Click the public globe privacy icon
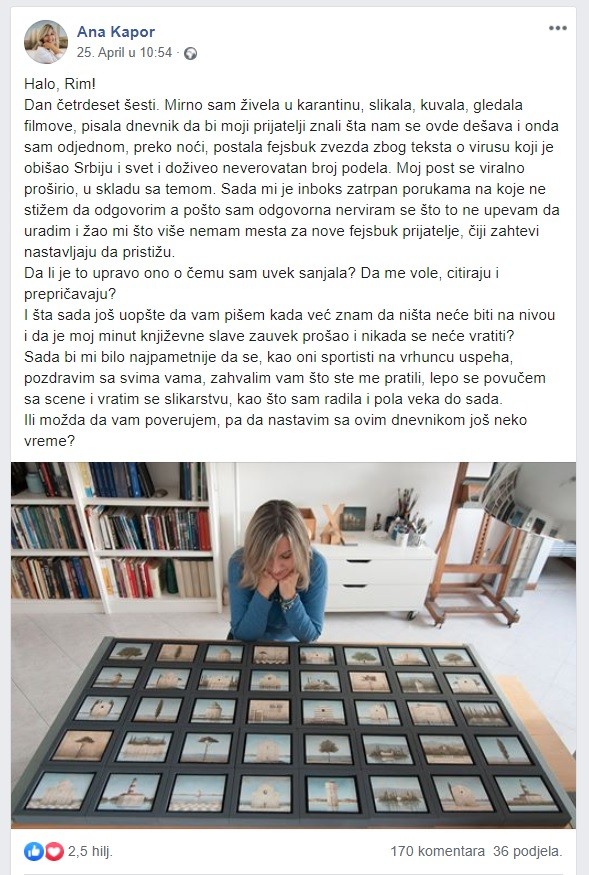Image resolution: width=589 pixels, height=875 pixels. pos(190,54)
